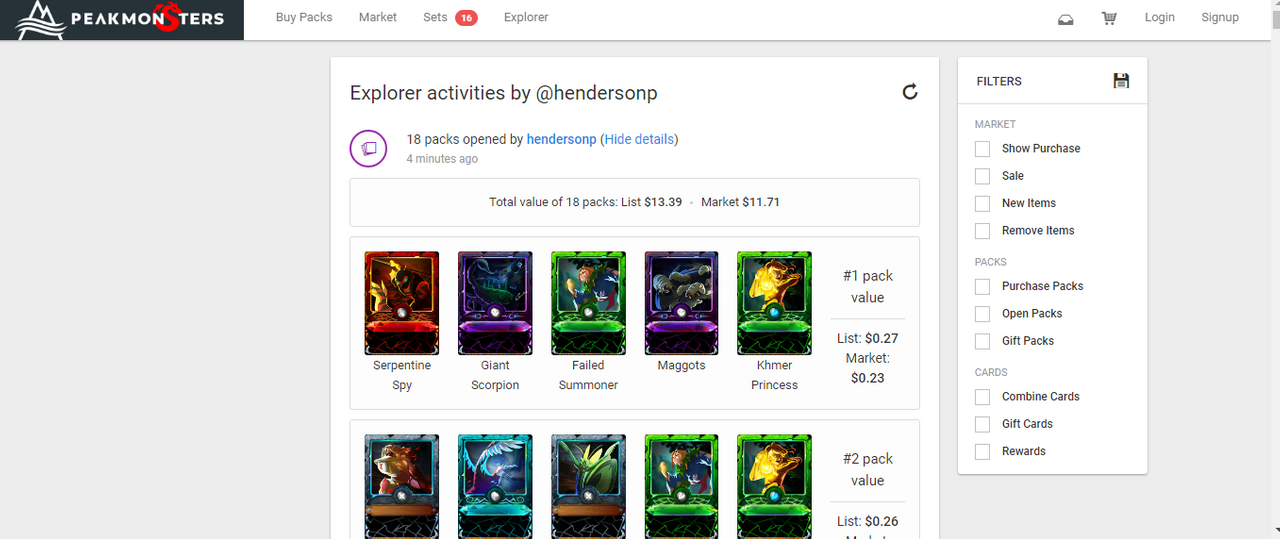Select the first card in pack #2

[x=402, y=486]
